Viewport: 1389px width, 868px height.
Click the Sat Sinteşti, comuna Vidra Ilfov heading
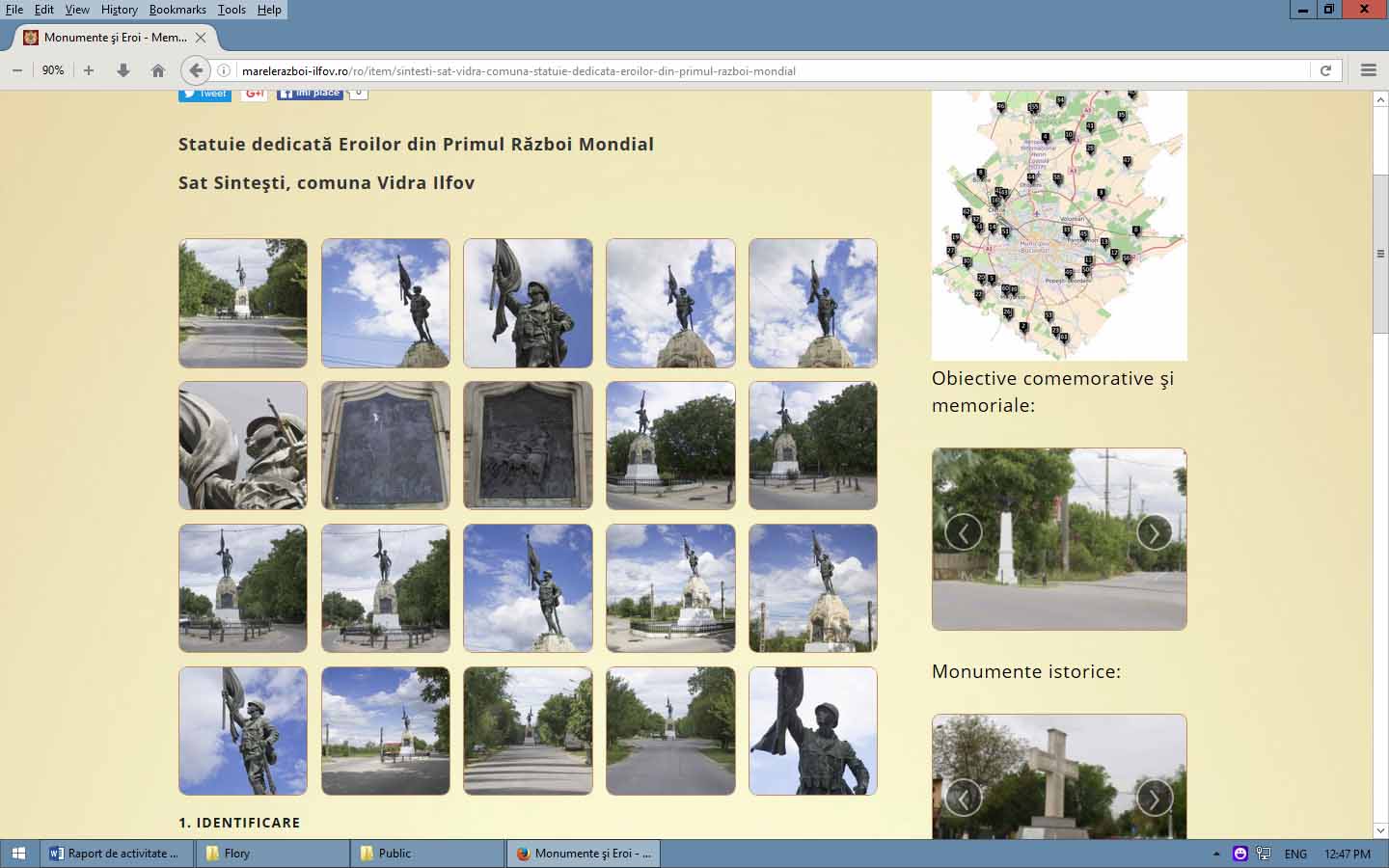click(x=326, y=182)
